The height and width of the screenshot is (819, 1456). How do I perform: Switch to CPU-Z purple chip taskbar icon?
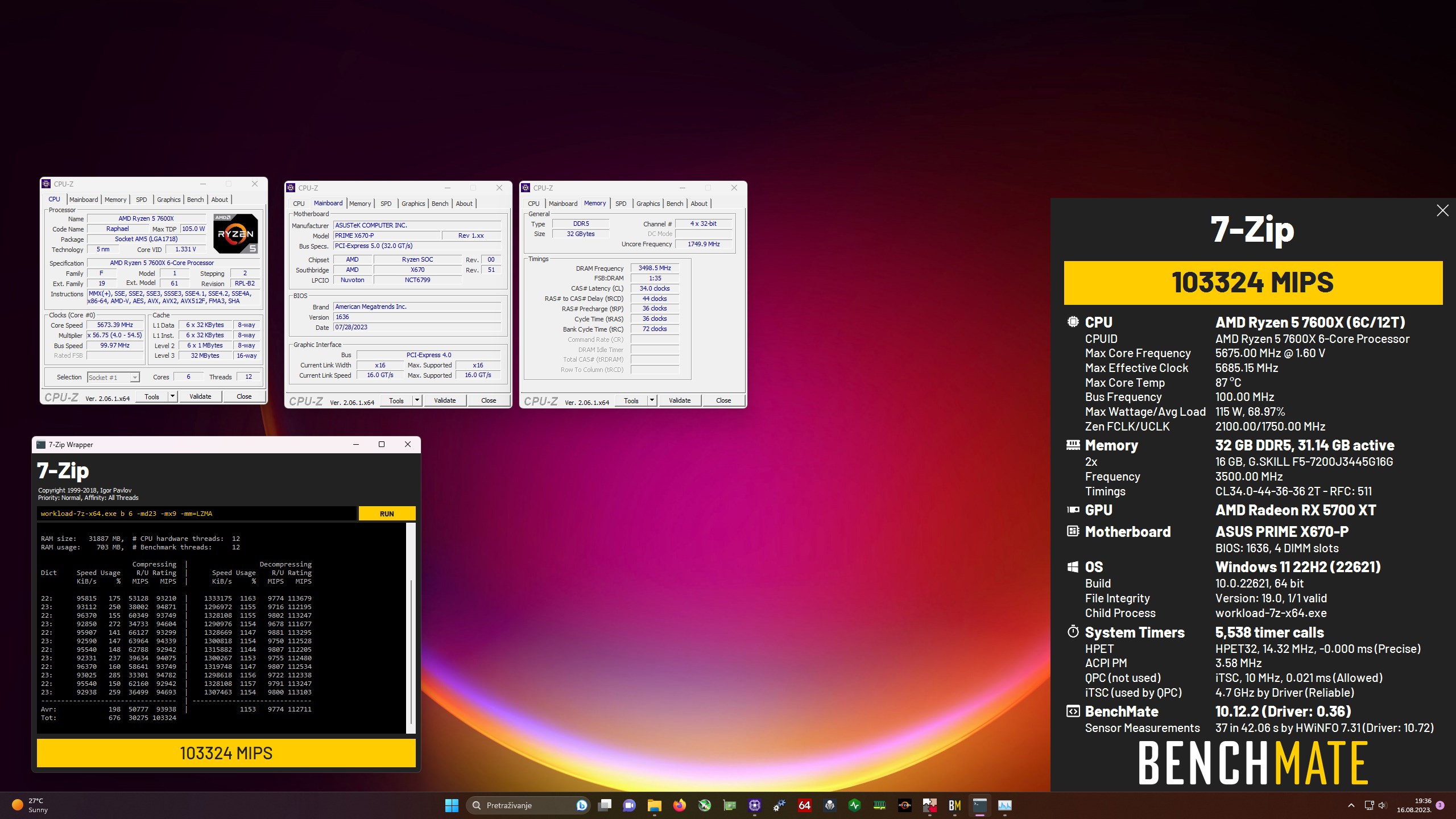[x=755, y=805]
